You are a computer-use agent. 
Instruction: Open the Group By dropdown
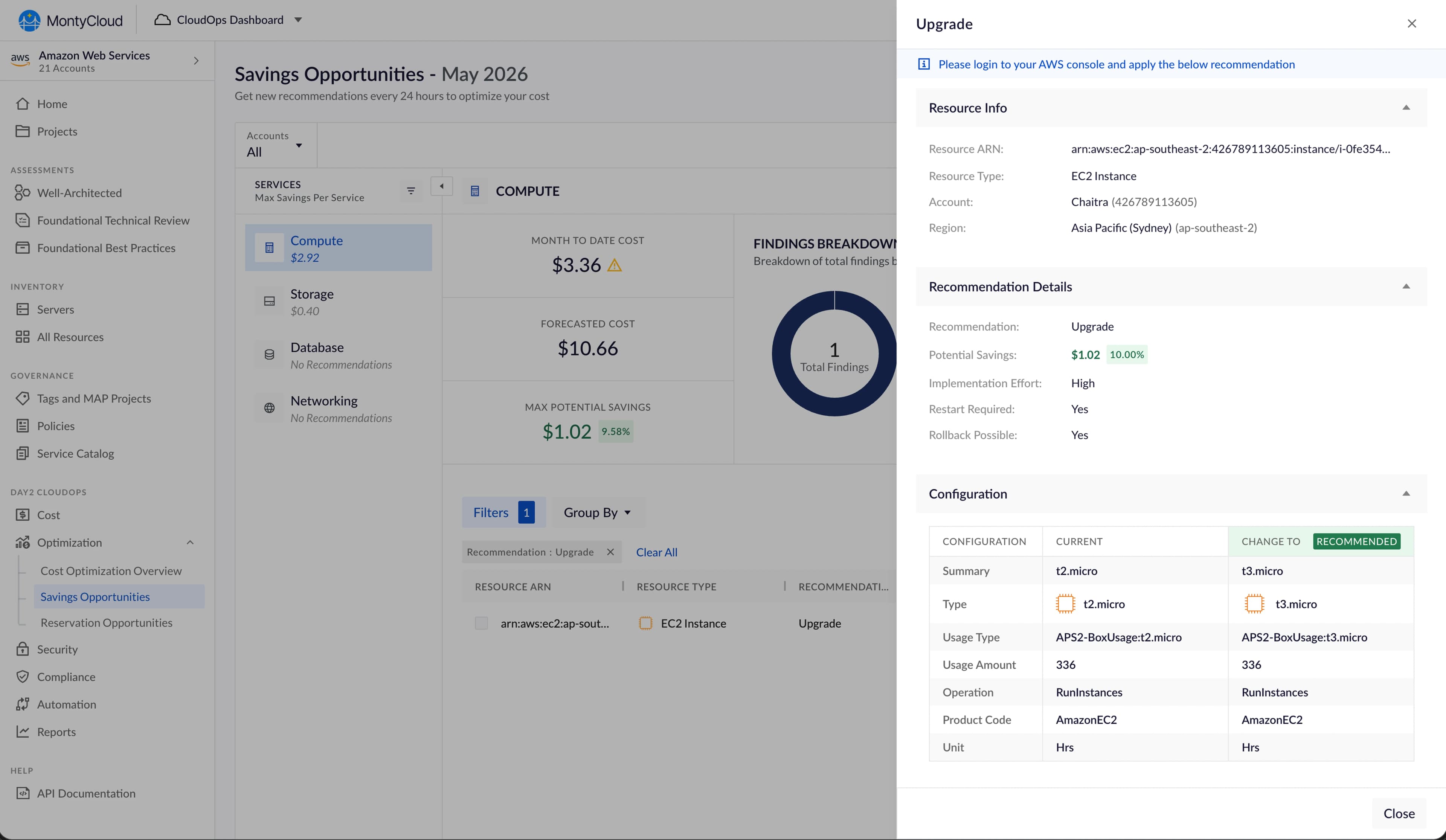(x=598, y=512)
